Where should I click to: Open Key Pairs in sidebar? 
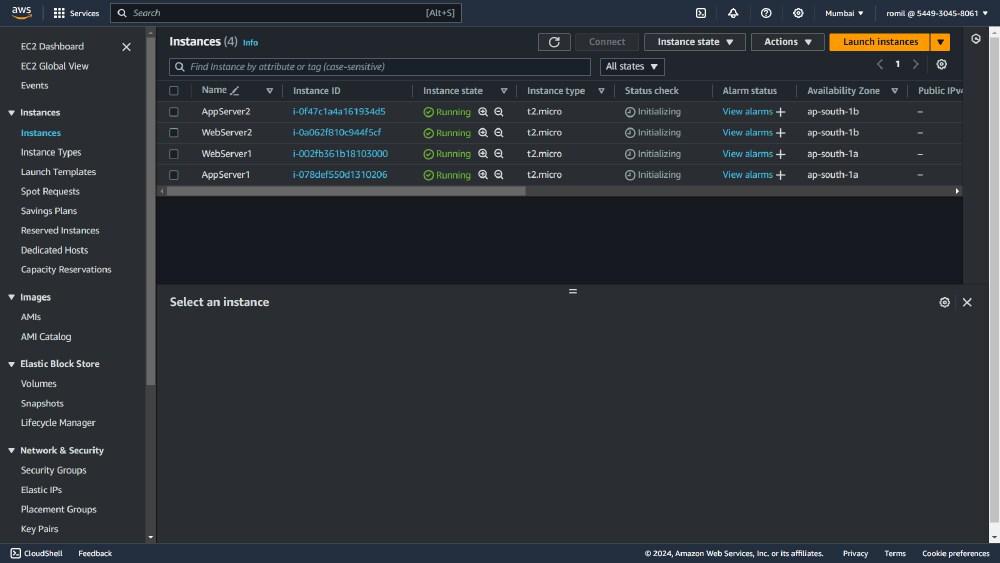coord(40,529)
